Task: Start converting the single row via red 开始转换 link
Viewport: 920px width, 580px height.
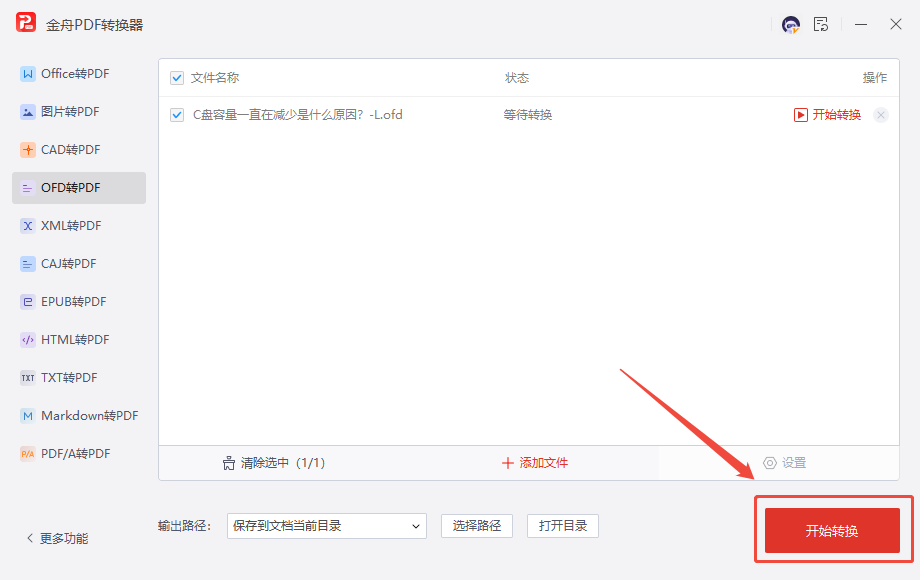Action: [x=827, y=115]
